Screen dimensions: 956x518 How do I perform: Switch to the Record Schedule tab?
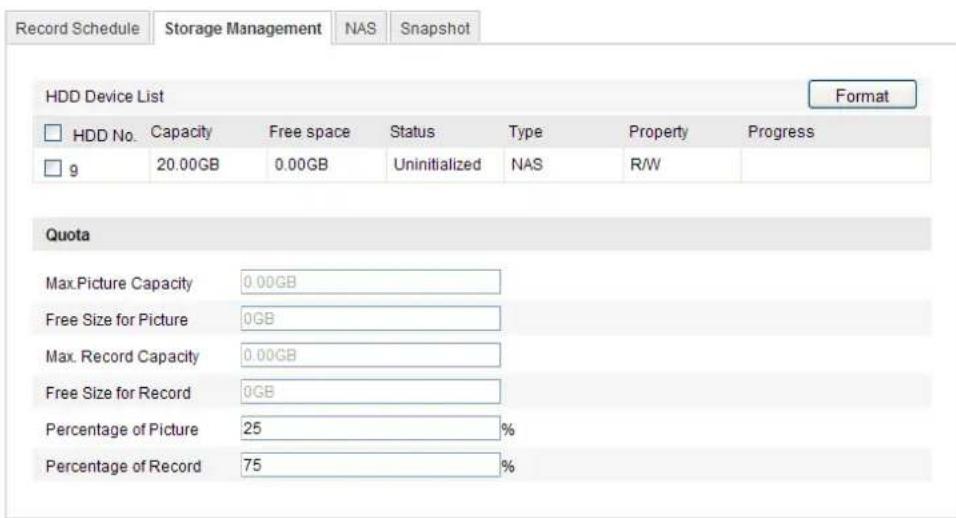(77, 29)
